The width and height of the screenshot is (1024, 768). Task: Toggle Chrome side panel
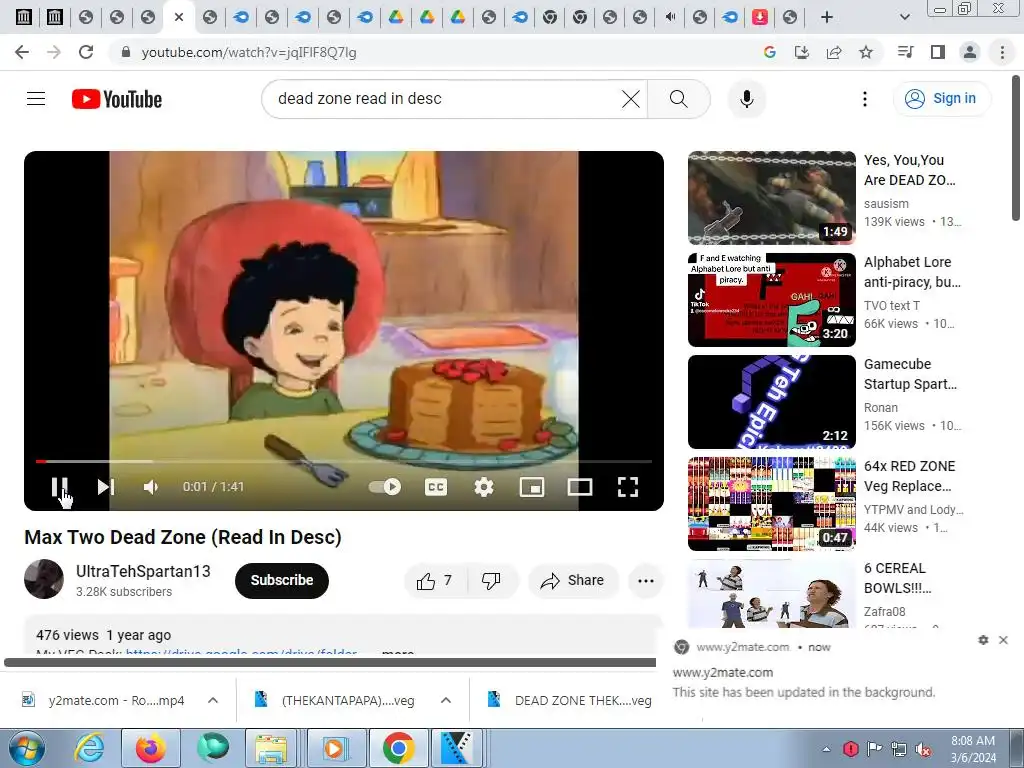click(x=938, y=52)
